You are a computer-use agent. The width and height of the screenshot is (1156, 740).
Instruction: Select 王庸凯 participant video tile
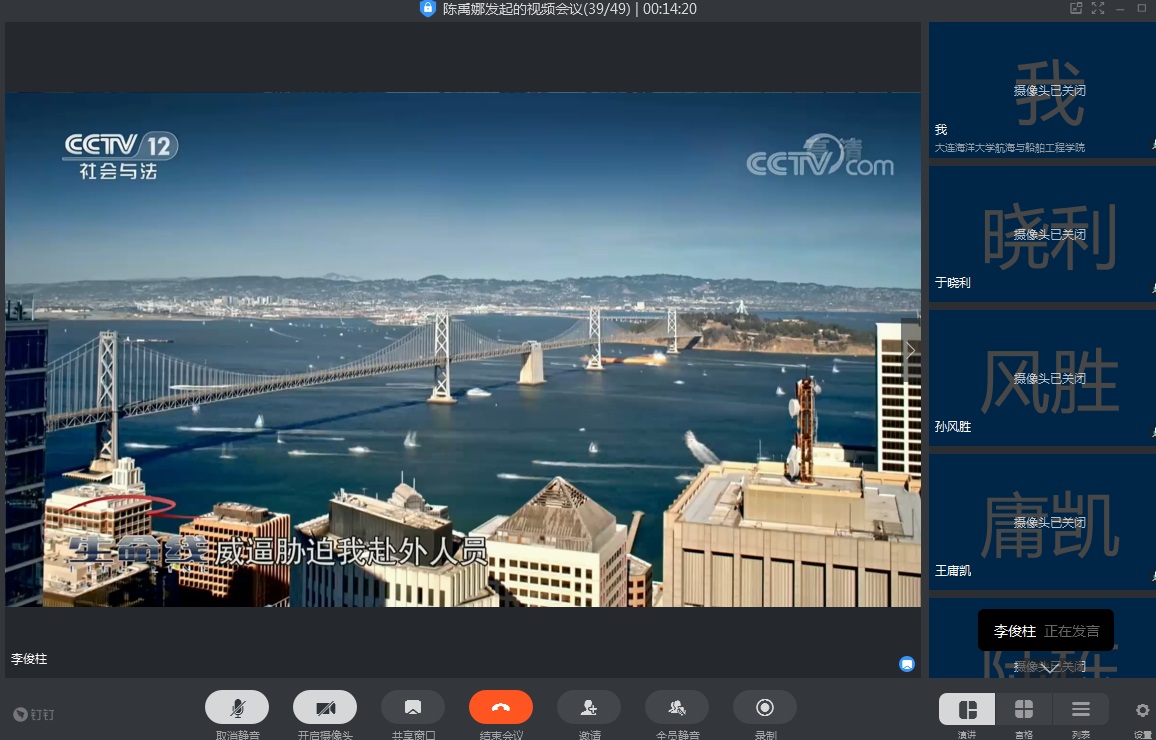(x=1042, y=523)
